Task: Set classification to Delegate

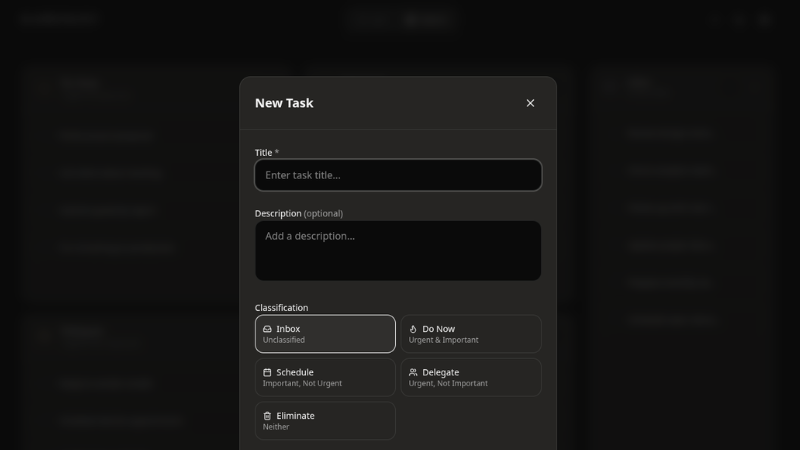Action: click(471, 377)
